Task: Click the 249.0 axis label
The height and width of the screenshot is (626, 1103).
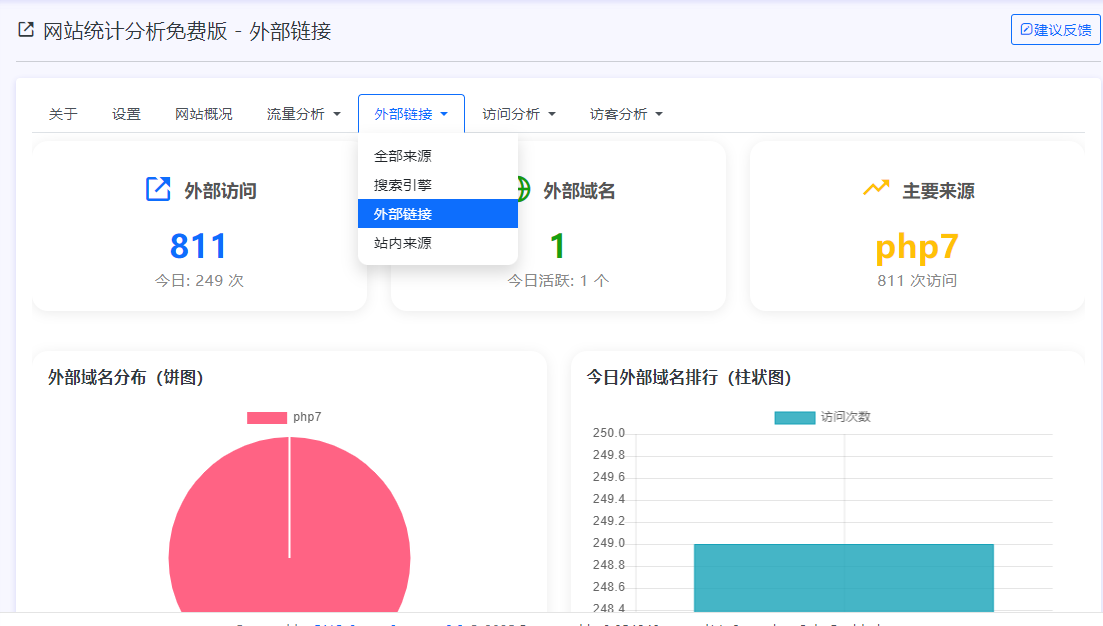Action: point(608,543)
